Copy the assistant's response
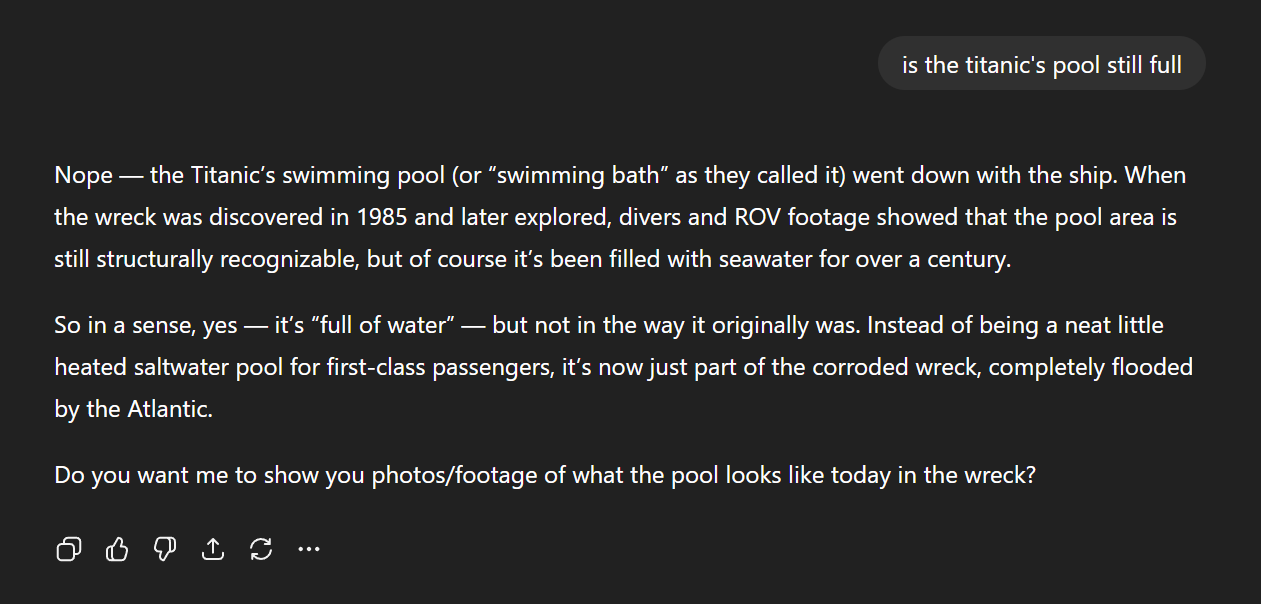Image resolution: width=1261 pixels, height=604 pixels. pos(69,549)
